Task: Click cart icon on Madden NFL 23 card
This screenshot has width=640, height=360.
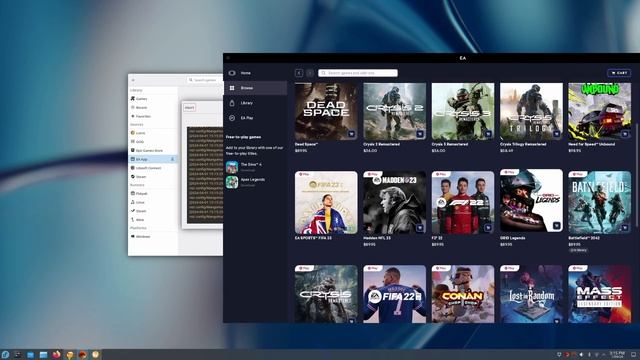Action: click(x=420, y=228)
